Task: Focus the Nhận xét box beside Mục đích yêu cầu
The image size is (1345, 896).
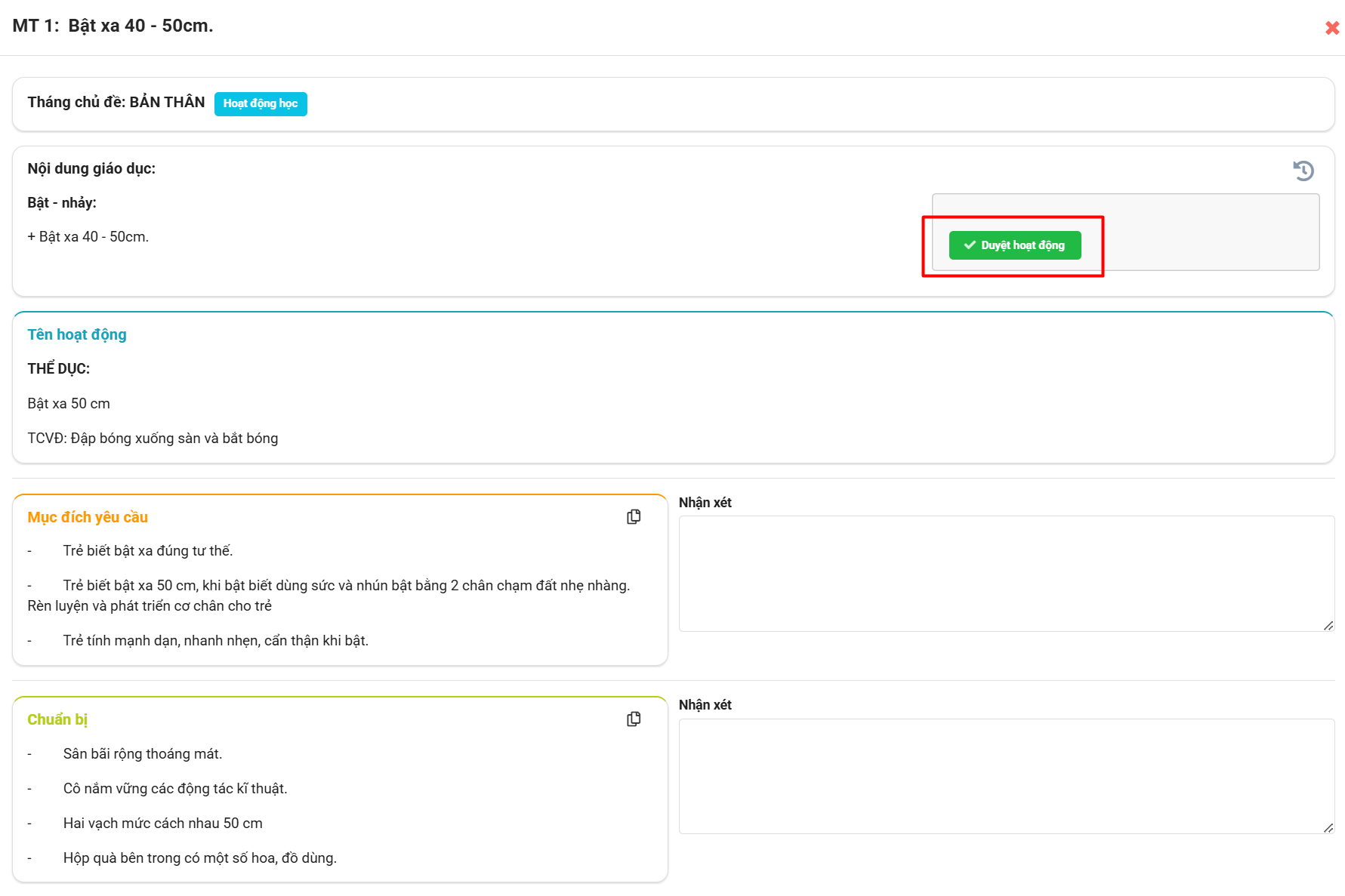Action: point(1006,573)
